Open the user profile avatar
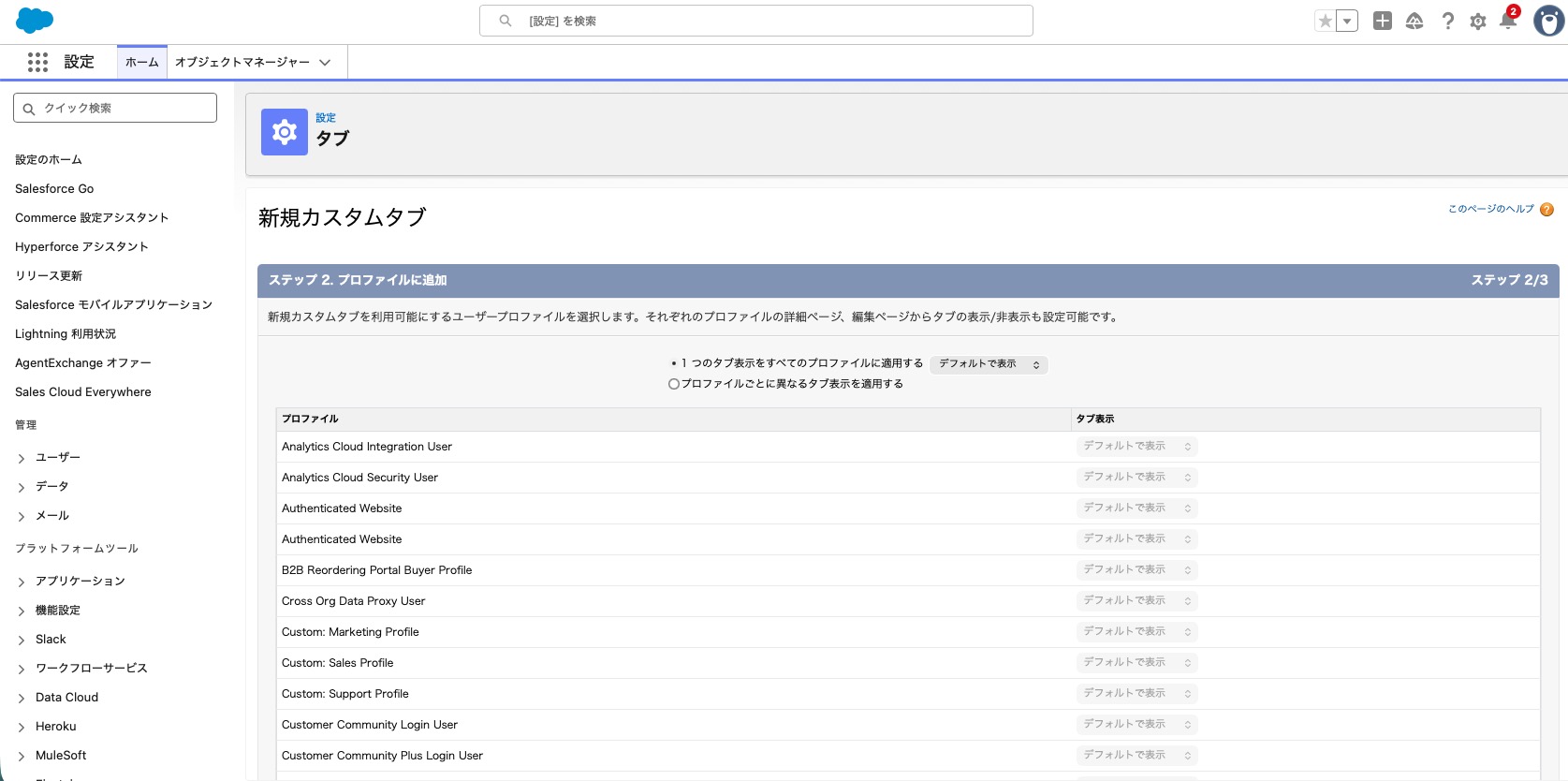1568x781 pixels. pos(1549,21)
